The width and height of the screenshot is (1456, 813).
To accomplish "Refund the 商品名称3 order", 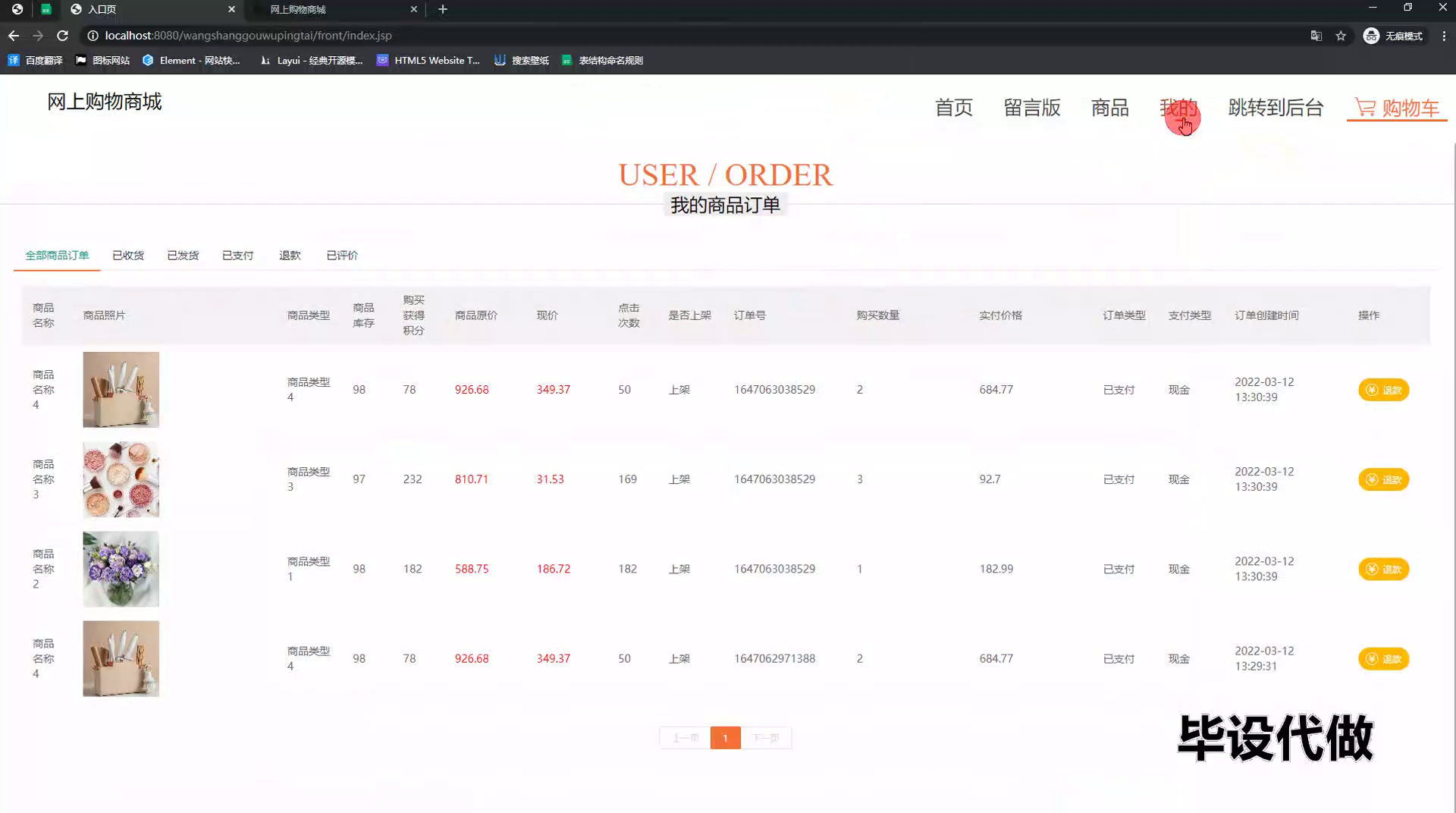I will [1383, 479].
